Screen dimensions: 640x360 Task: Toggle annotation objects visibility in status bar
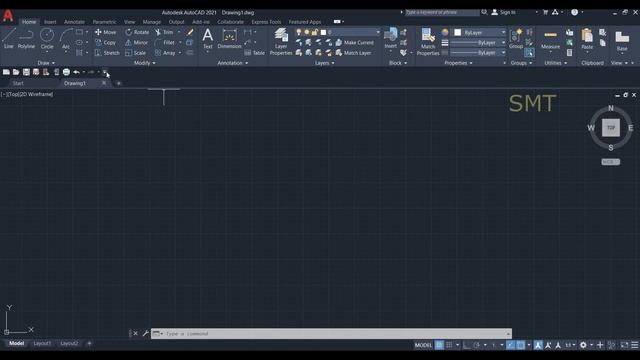[x=538, y=345]
